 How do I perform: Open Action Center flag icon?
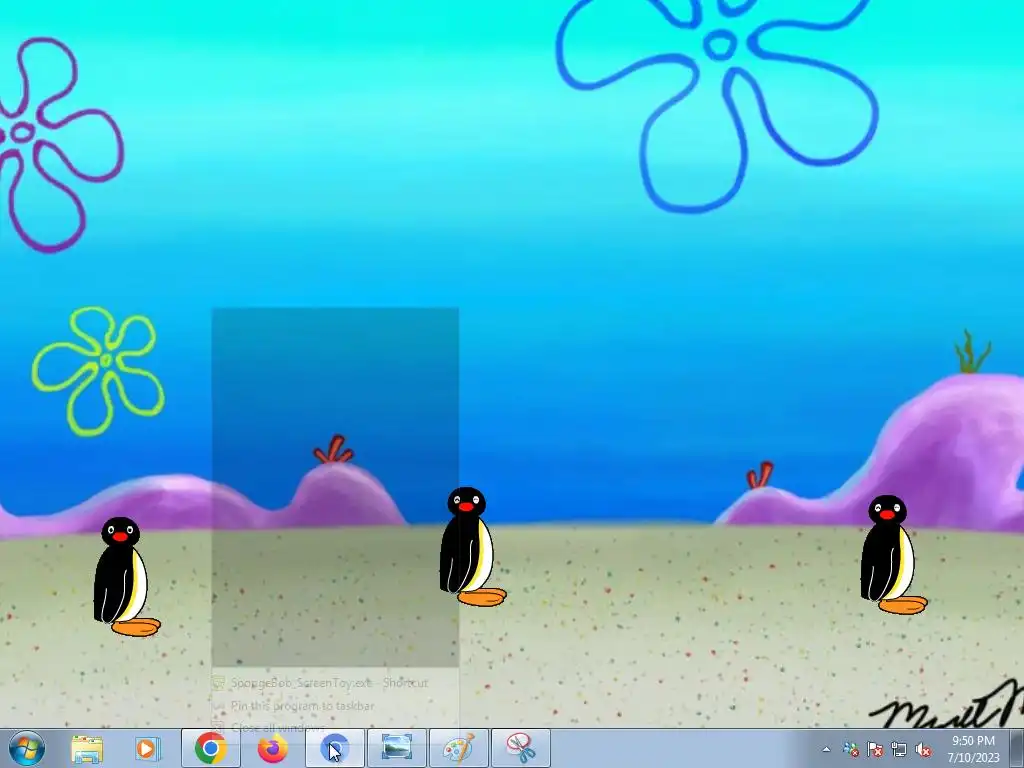(875, 749)
